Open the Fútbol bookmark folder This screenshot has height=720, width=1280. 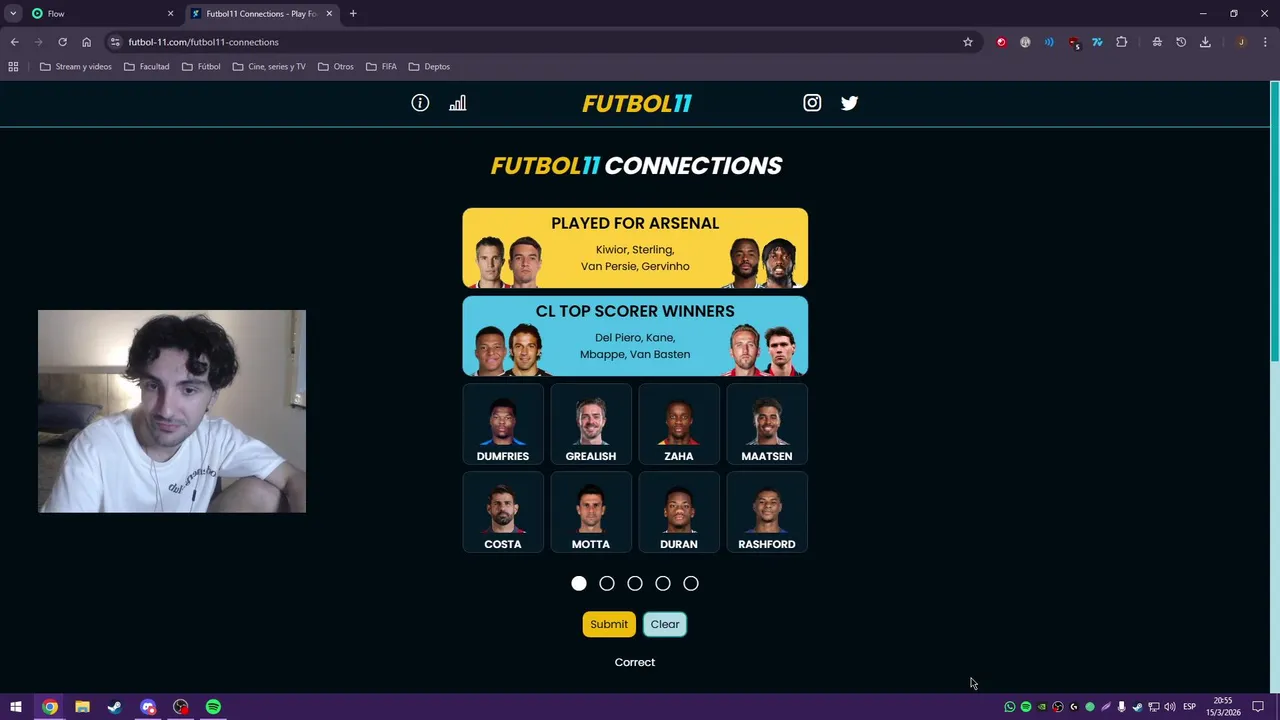click(201, 67)
